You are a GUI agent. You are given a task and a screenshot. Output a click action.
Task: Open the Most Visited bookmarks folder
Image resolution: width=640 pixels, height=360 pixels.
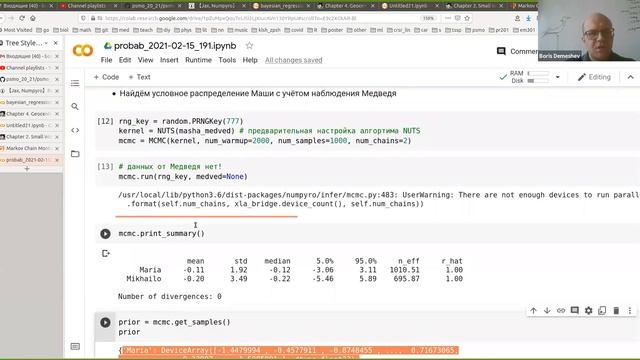(x=16, y=30)
